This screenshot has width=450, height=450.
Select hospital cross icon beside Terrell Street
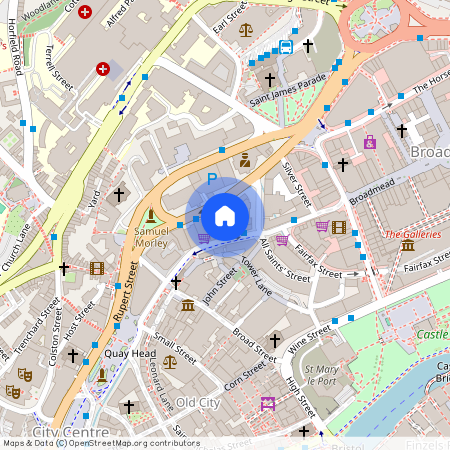coord(103,69)
